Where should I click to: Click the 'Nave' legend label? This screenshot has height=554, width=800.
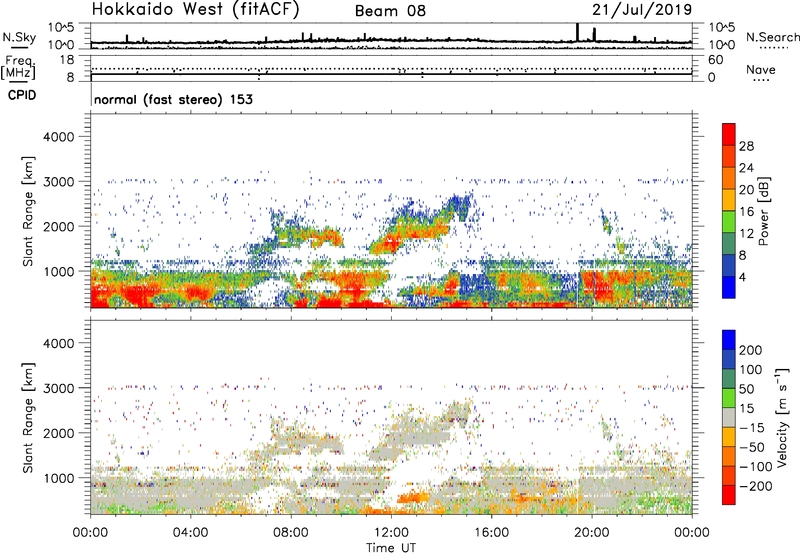(761, 70)
